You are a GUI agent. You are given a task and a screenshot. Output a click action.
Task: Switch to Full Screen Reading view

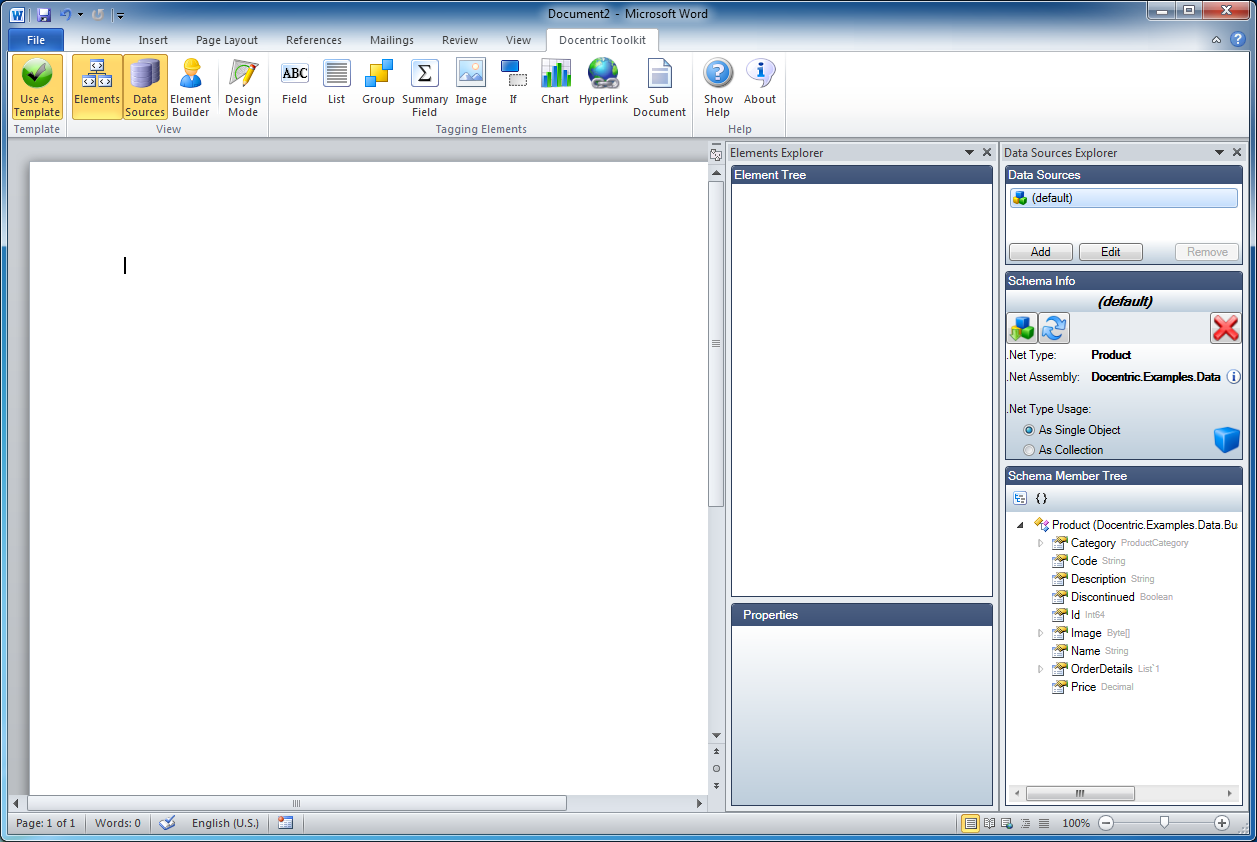[x=989, y=823]
